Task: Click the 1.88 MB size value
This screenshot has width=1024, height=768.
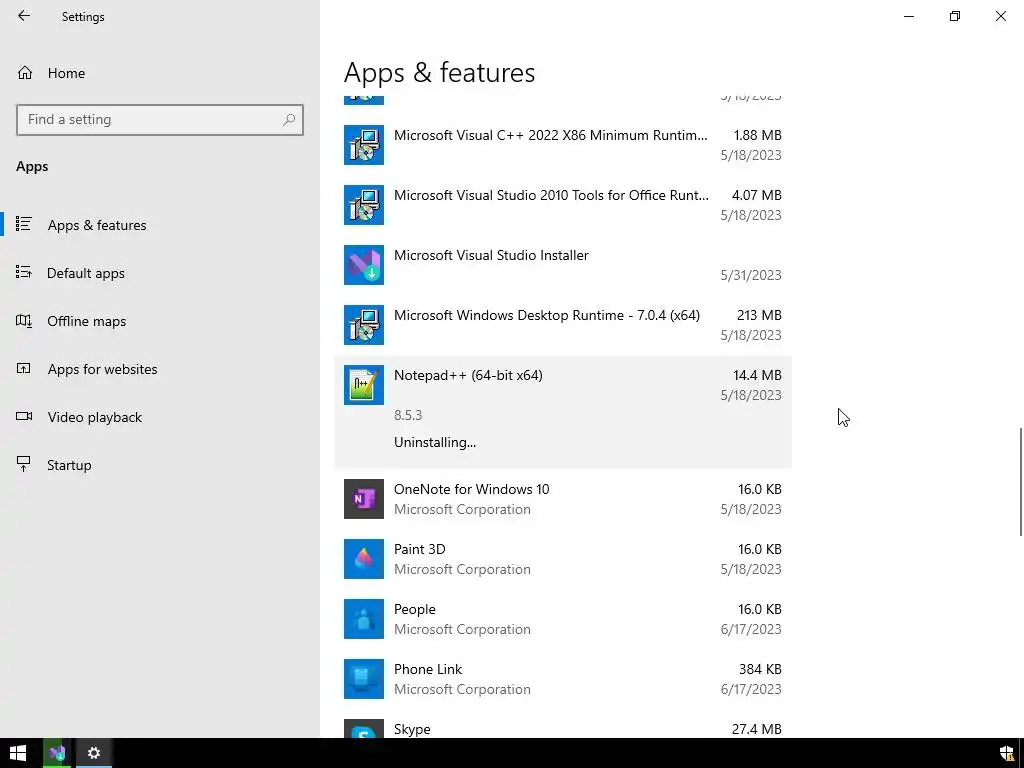Action: click(x=758, y=135)
